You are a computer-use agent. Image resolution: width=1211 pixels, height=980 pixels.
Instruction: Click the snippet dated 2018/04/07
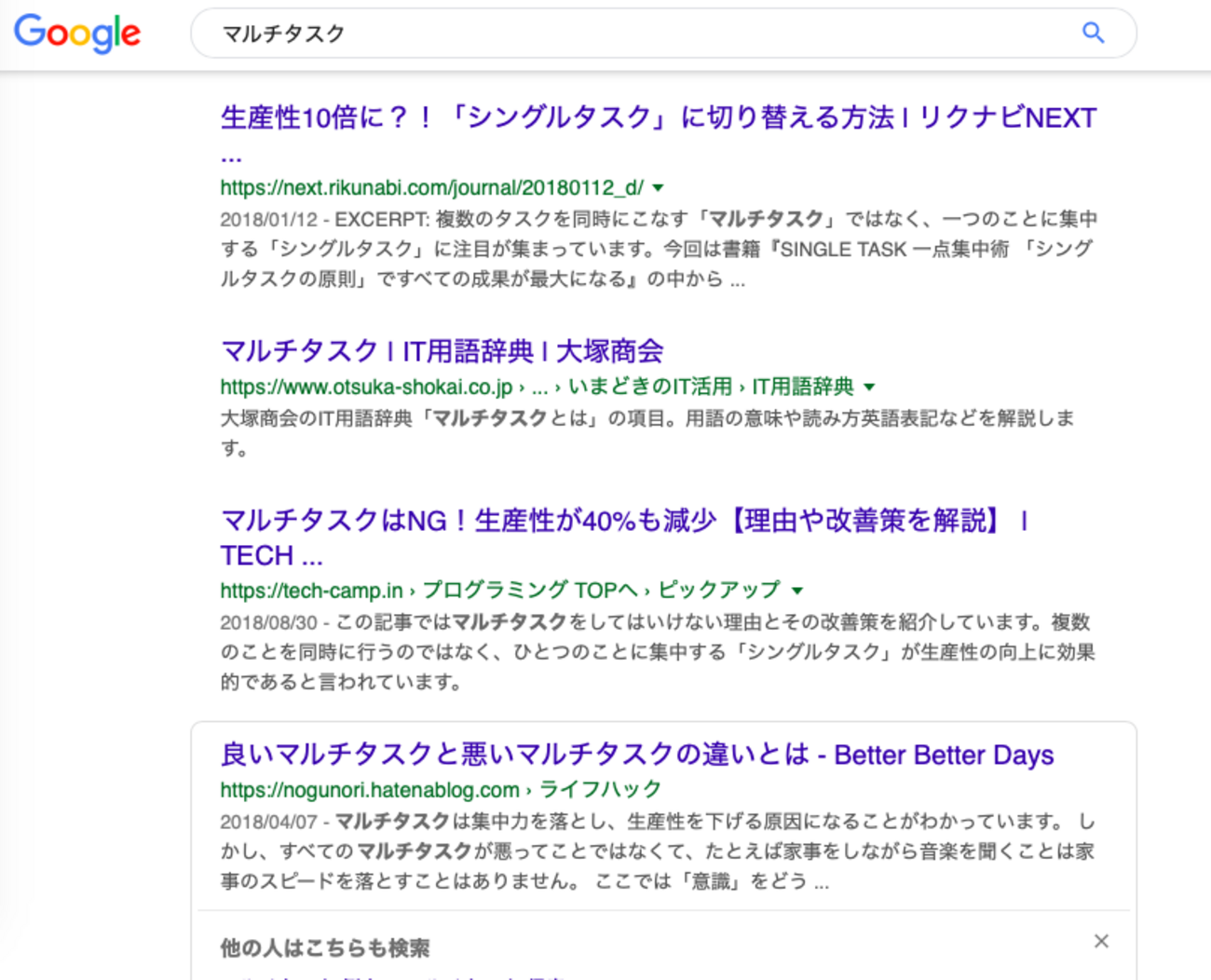click(658, 851)
